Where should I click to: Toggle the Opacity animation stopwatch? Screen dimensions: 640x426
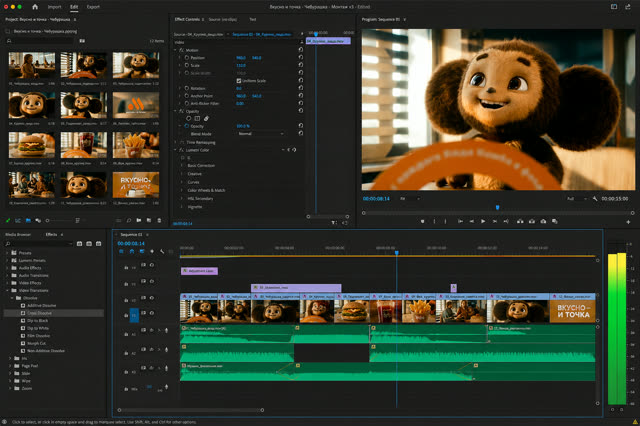click(187, 126)
